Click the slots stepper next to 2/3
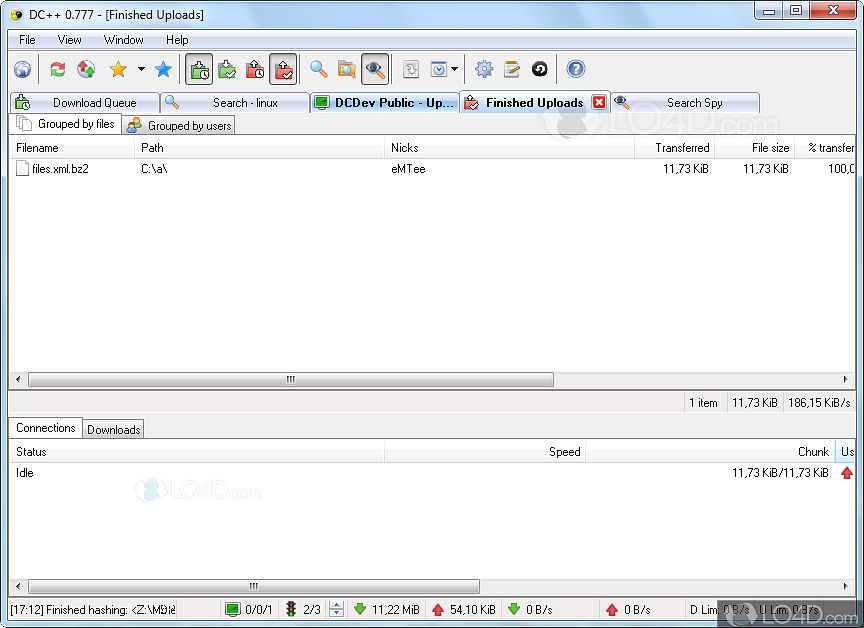The width and height of the screenshot is (864, 628). [335, 609]
